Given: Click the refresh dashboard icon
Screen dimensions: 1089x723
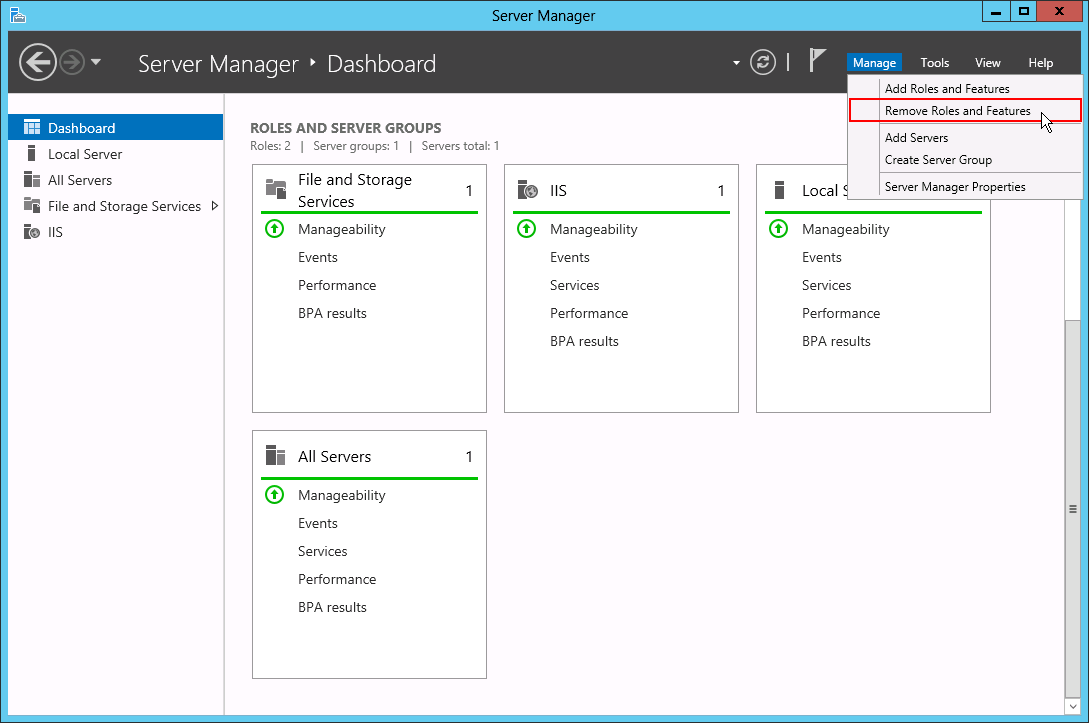Looking at the screenshot, I should pyautogui.click(x=763, y=63).
